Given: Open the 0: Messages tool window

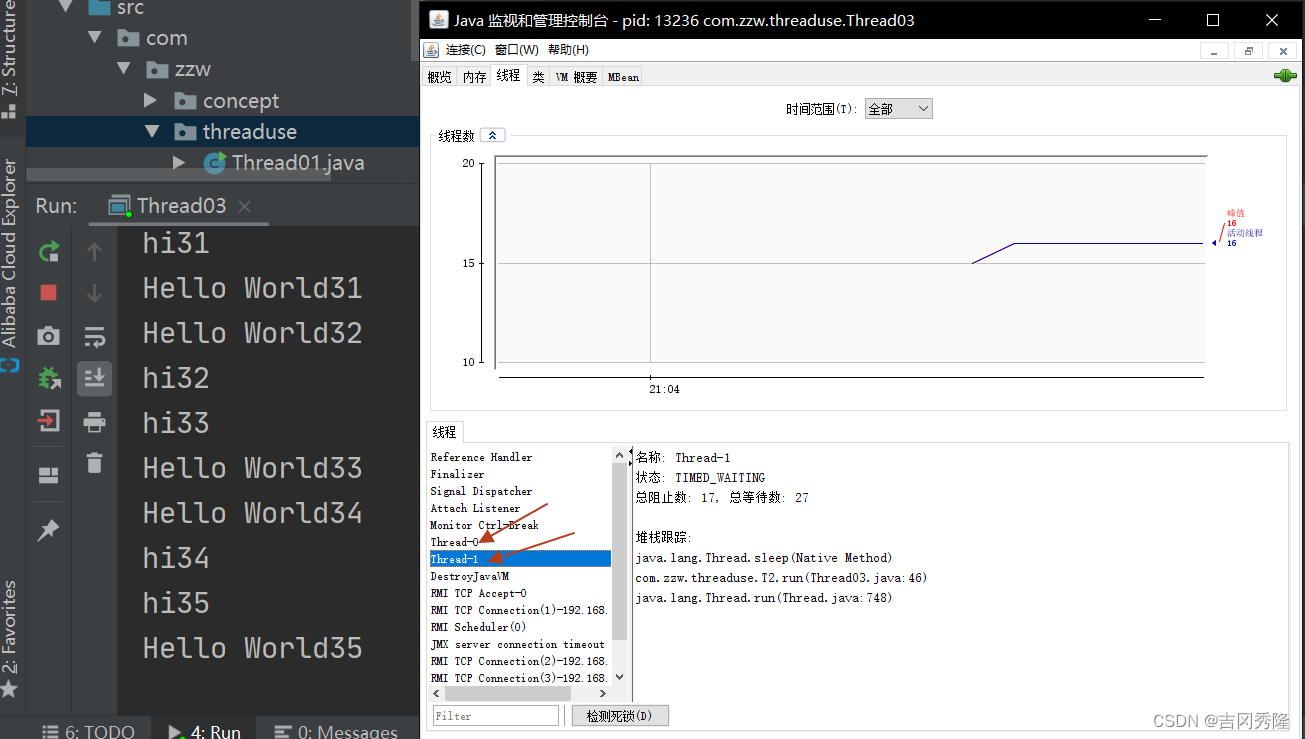Looking at the screenshot, I should (x=335, y=731).
